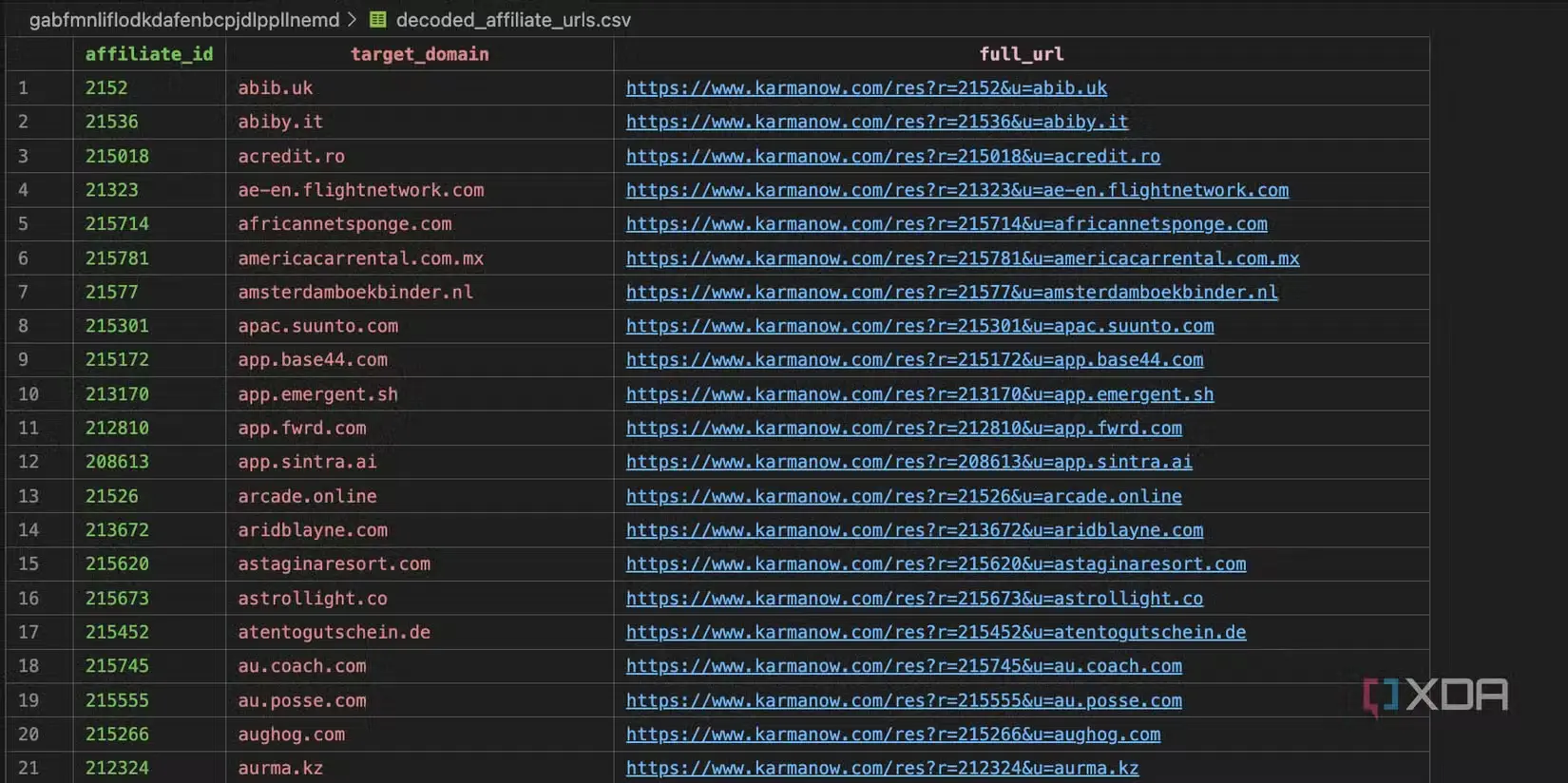The height and width of the screenshot is (783, 1568).
Task: Open the aurma.kz karmanow link
Action: (x=882, y=768)
